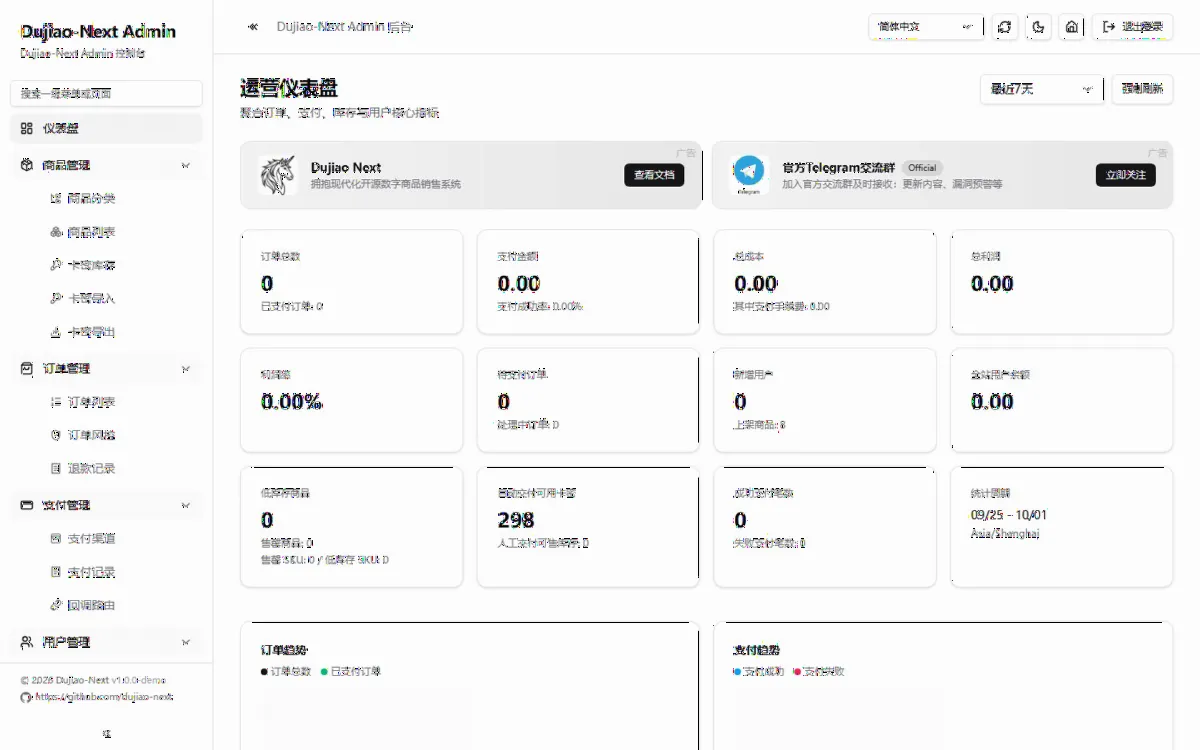
Task: Open the 卡密导出 menu item
Action: [x=116, y=332]
